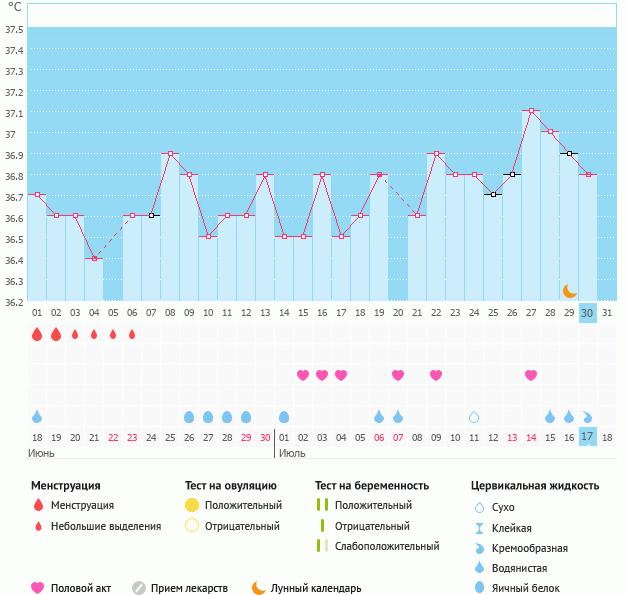Select the highlighted day 30 on axis
Screen dimensions: 626x595
click(588, 313)
